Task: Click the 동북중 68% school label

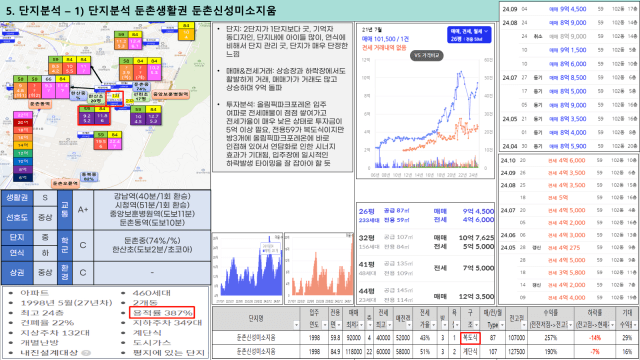Action: coord(89,177)
